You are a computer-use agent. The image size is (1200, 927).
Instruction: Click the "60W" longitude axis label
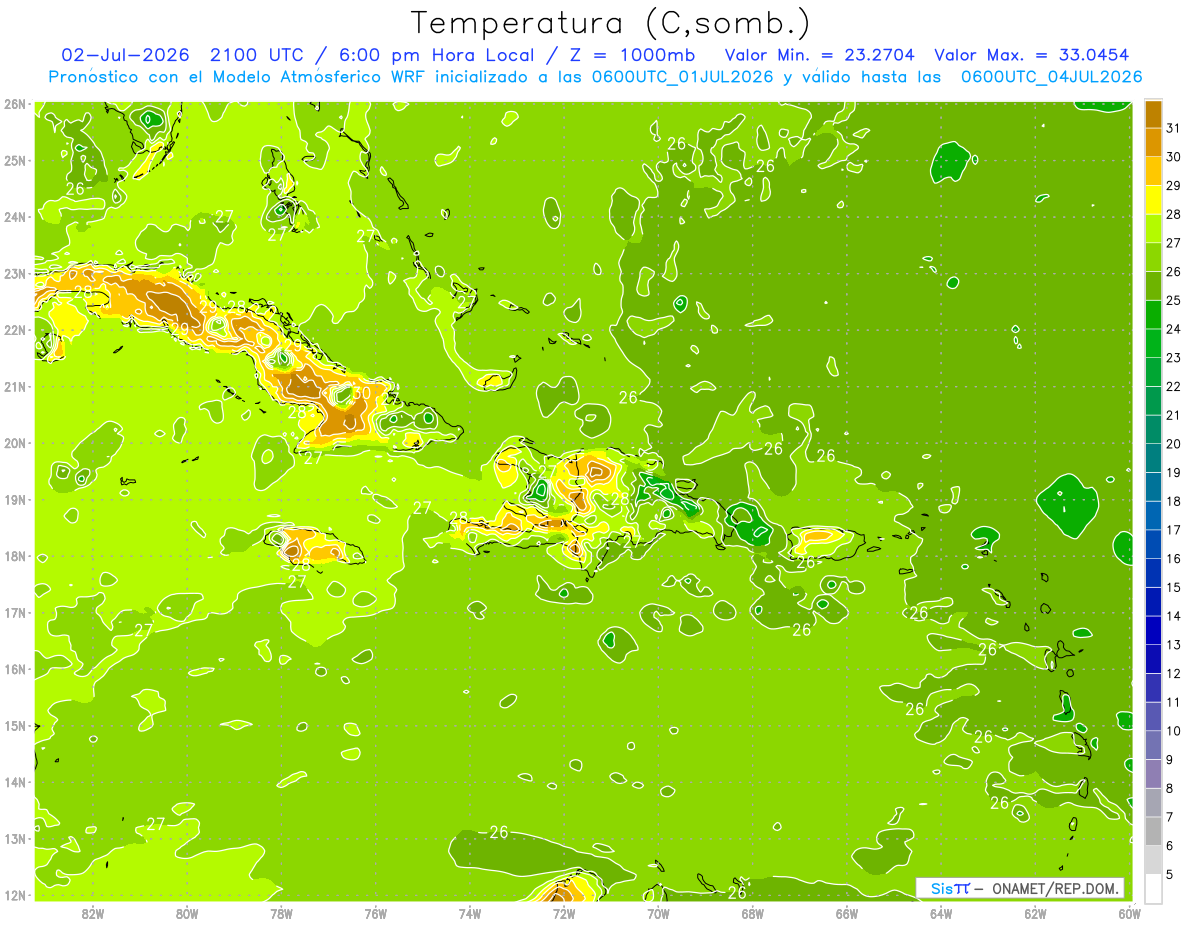click(x=1130, y=913)
